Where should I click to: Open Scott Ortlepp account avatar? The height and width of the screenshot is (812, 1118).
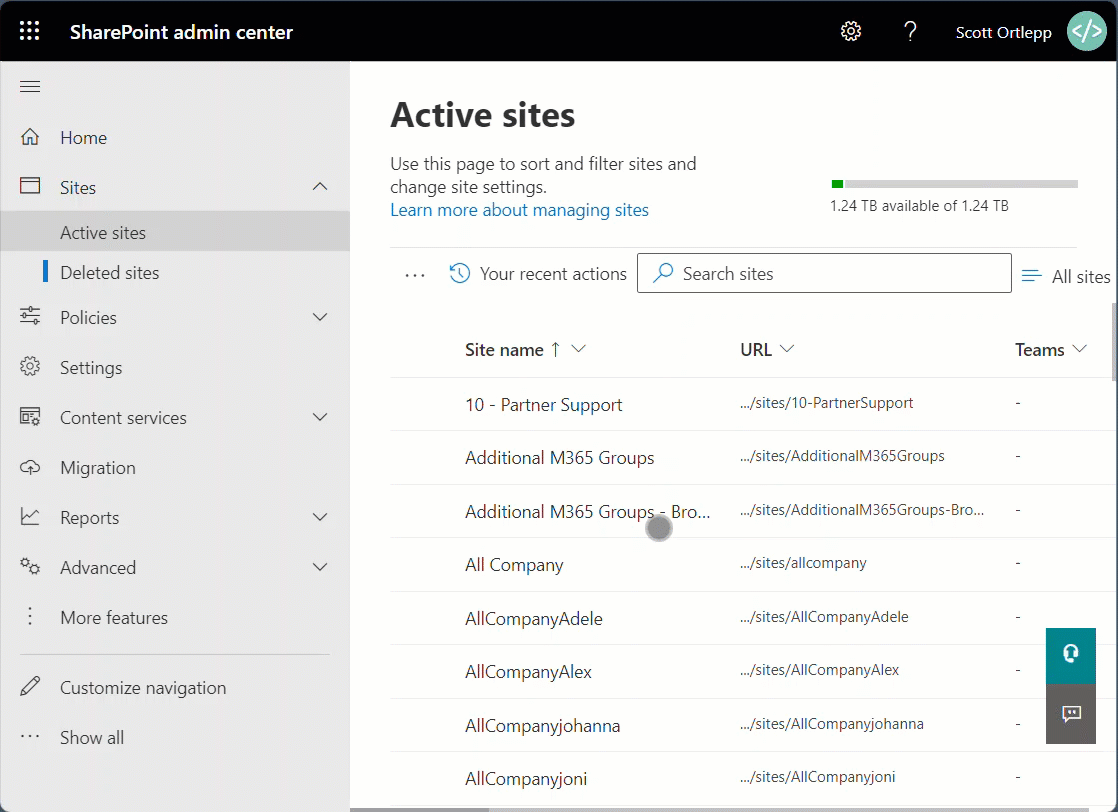pos(1086,31)
